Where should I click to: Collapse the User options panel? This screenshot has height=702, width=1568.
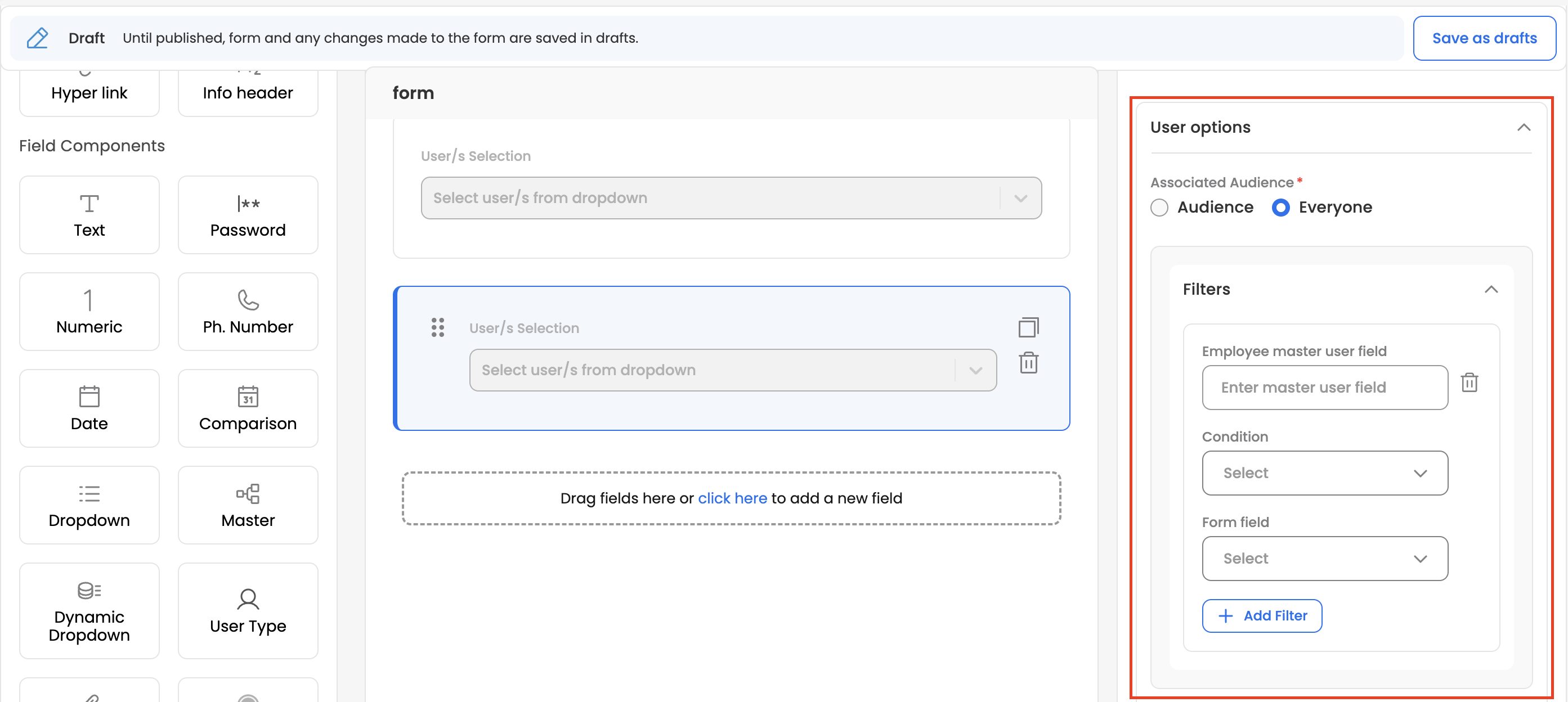[1523, 127]
